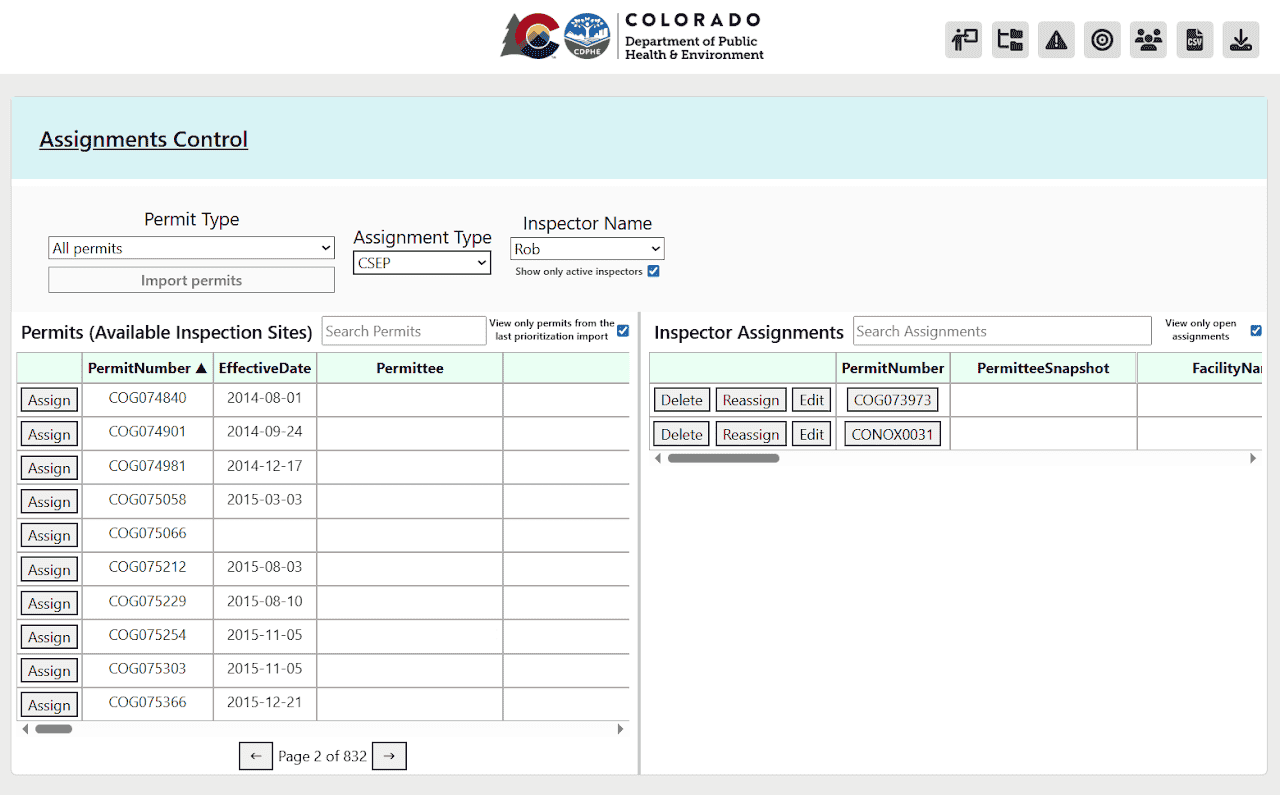1280x795 pixels.
Task: Open the Assignment Type dropdown
Action: click(422, 263)
